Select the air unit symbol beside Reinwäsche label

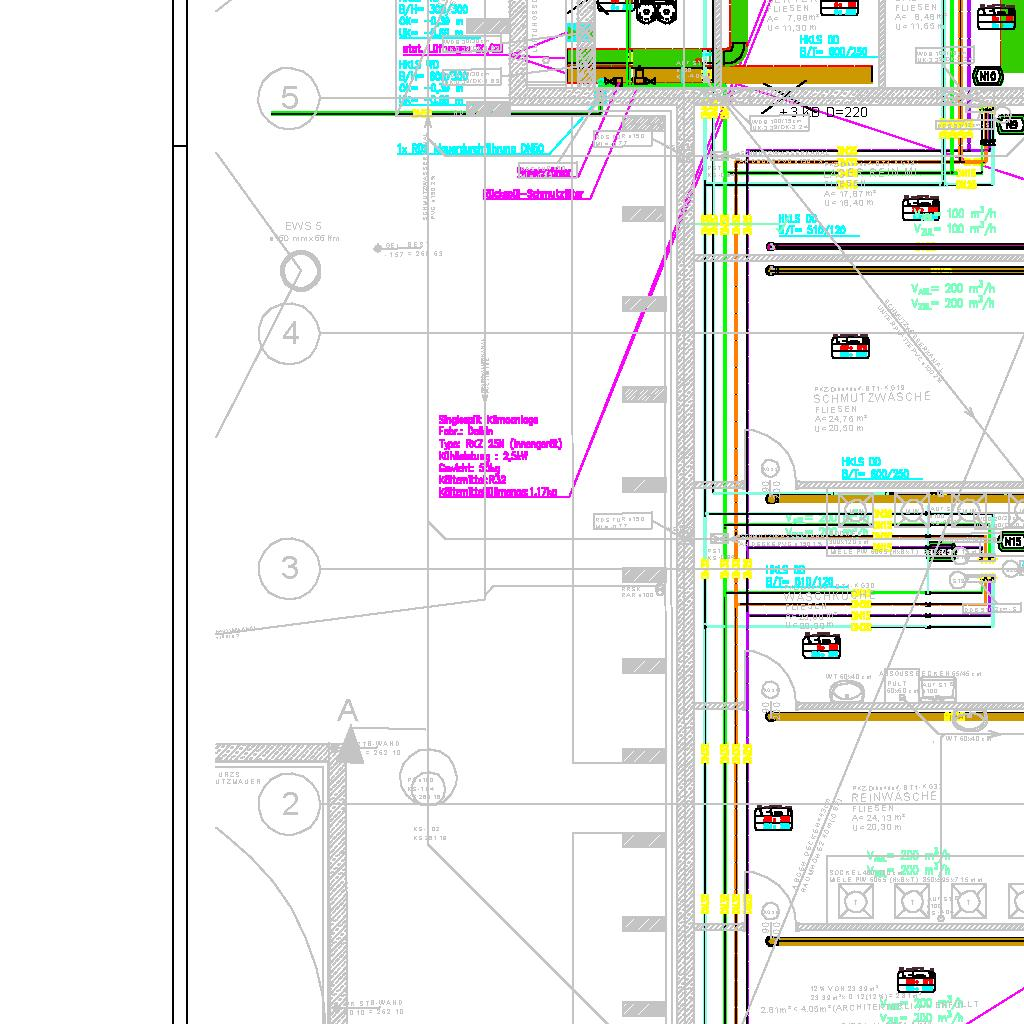773,818
